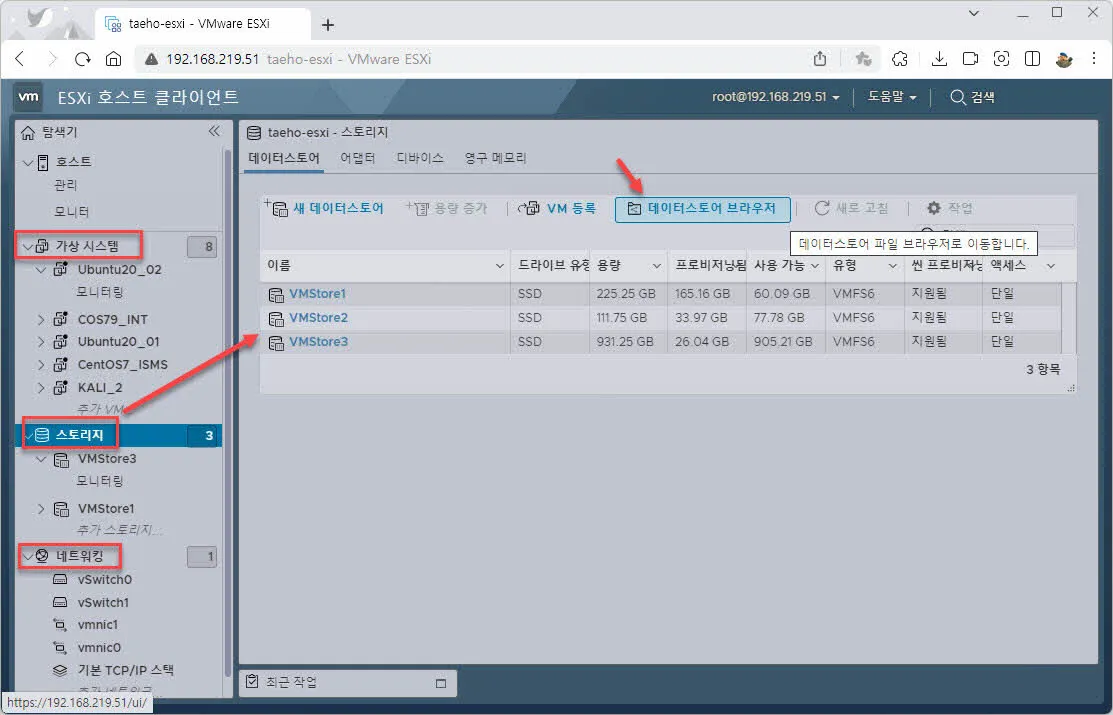Click the 데이터스토어 브라우저 button
This screenshot has height=715, width=1113.
(x=701, y=208)
